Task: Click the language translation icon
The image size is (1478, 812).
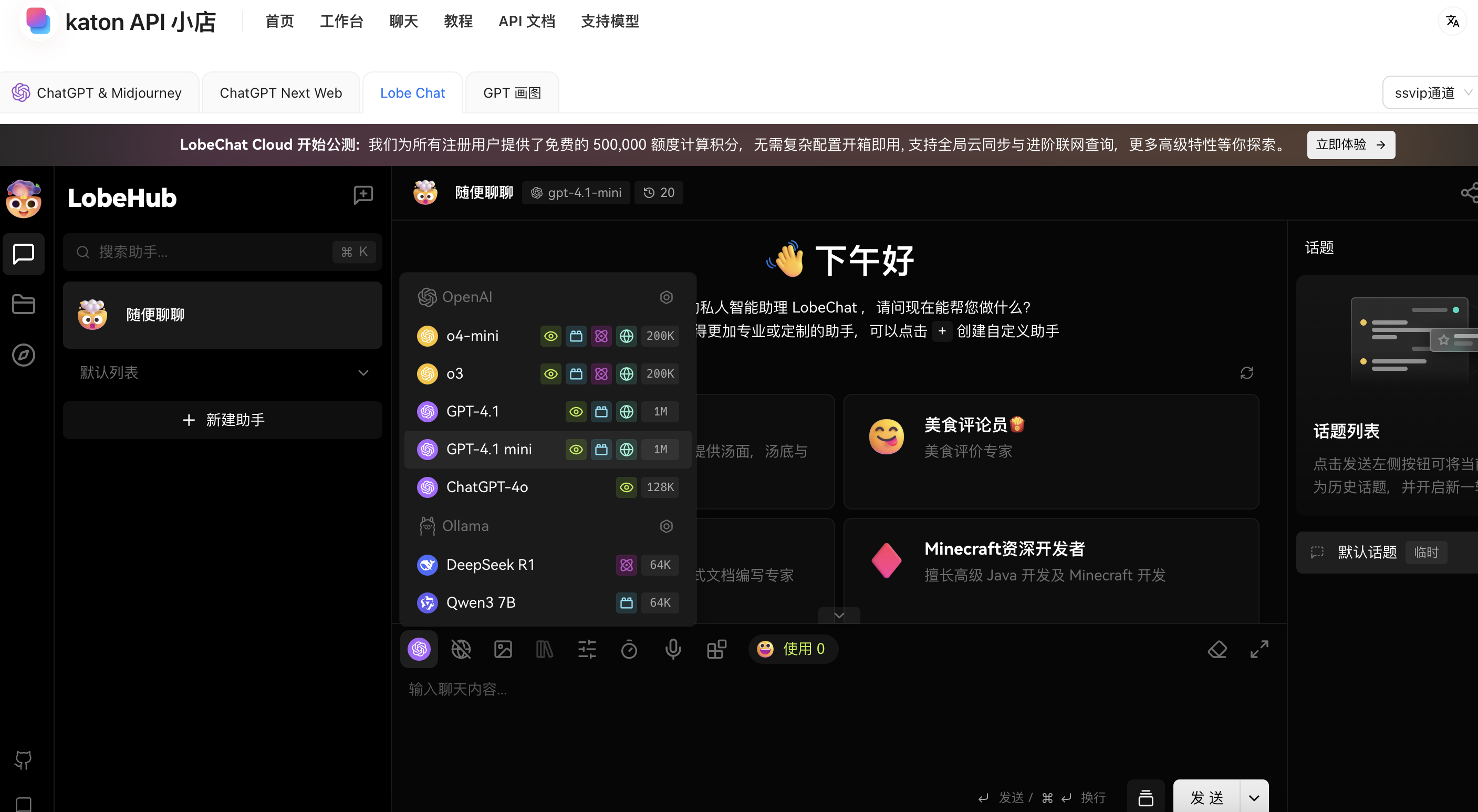Action: [x=1452, y=21]
